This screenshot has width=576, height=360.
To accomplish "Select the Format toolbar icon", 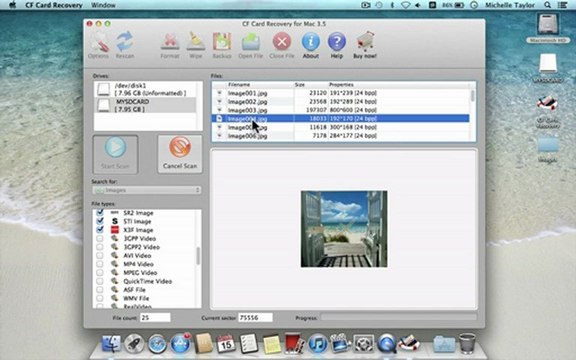I will (170, 45).
